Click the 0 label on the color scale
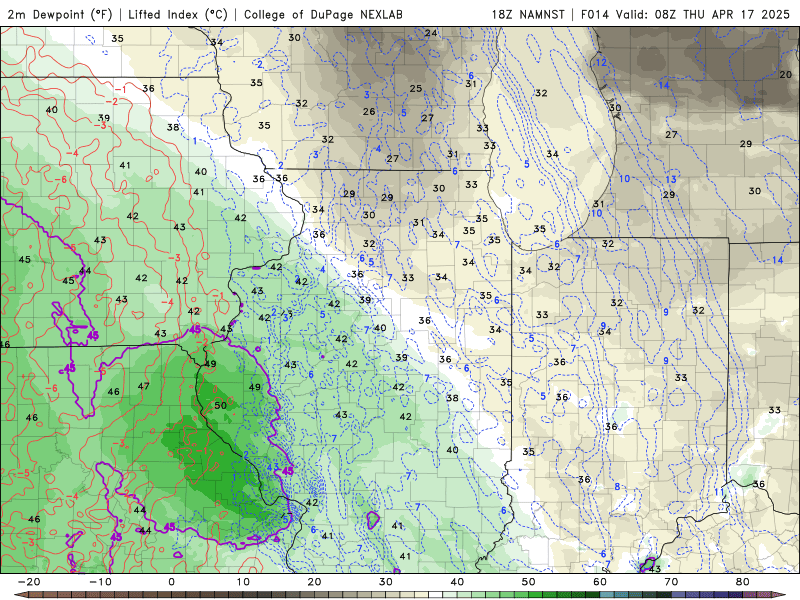Screen dimensions: 800x600 (171, 582)
